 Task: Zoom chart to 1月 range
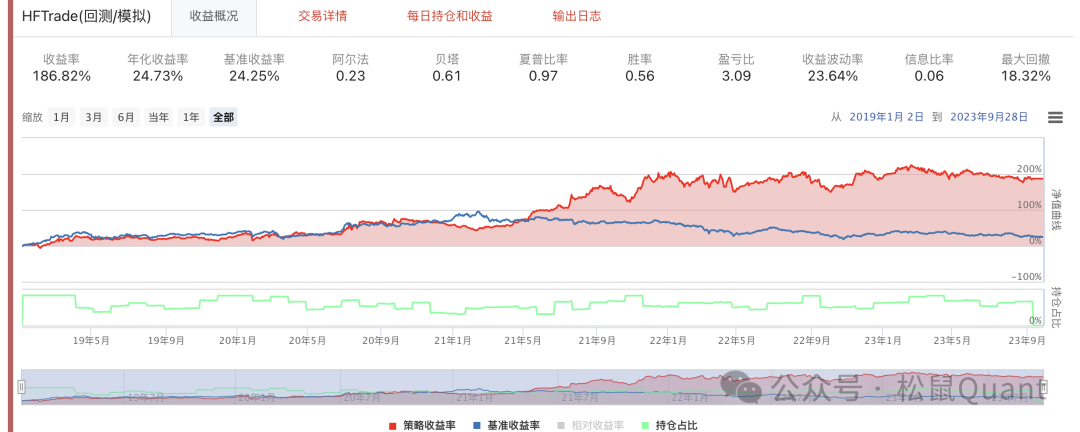[x=61, y=117]
